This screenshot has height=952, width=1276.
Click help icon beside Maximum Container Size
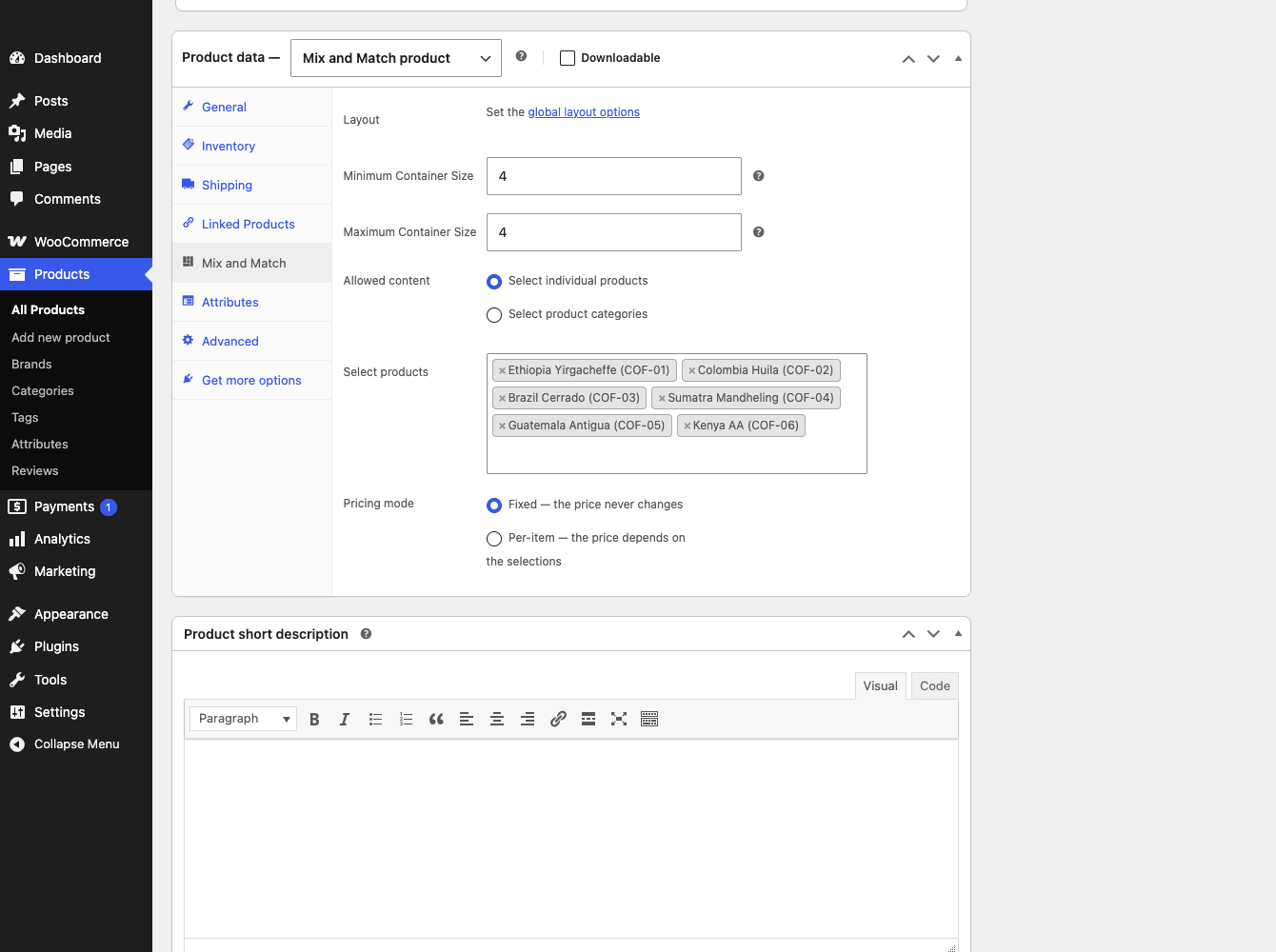pos(759,232)
